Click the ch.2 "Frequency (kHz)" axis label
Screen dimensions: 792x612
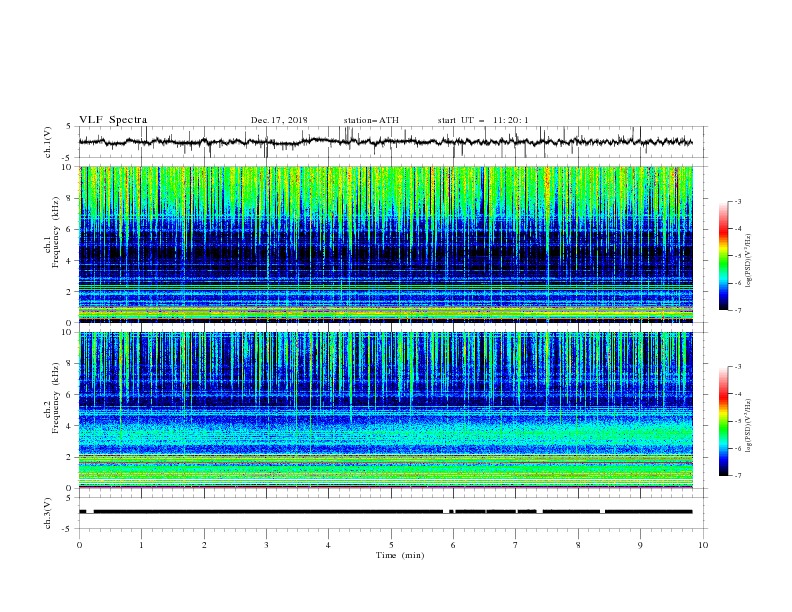click(56, 398)
